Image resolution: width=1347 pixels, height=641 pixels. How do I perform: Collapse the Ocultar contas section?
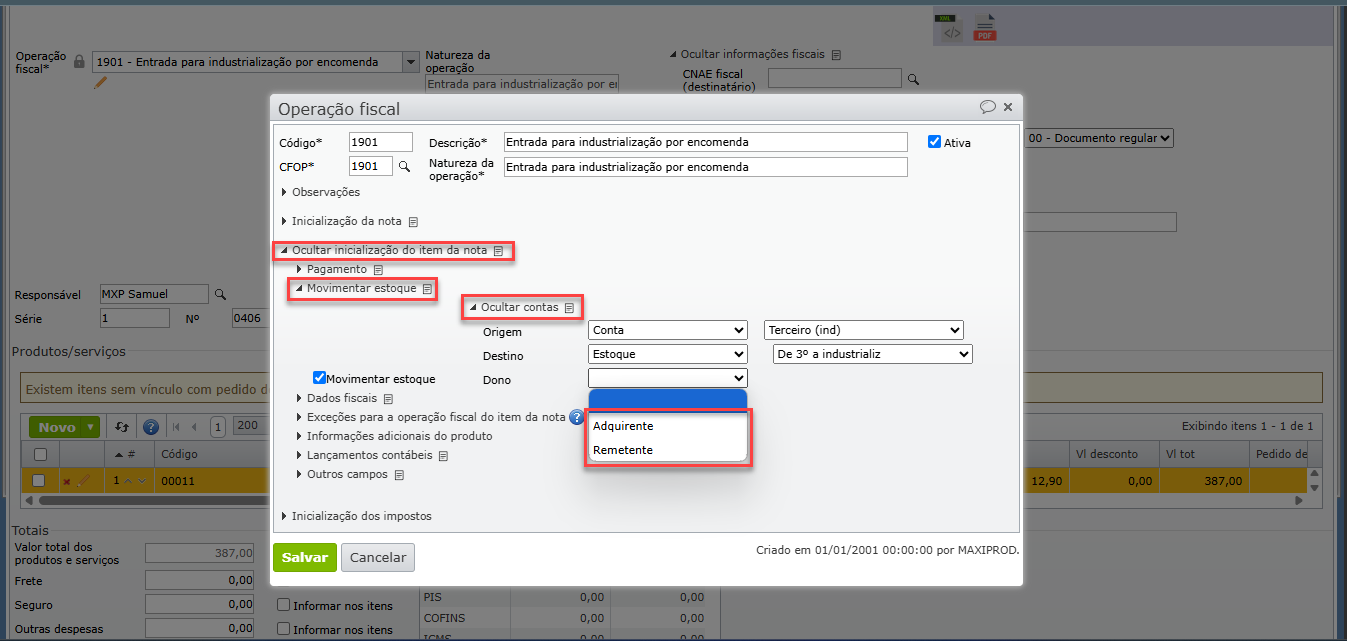click(514, 307)
